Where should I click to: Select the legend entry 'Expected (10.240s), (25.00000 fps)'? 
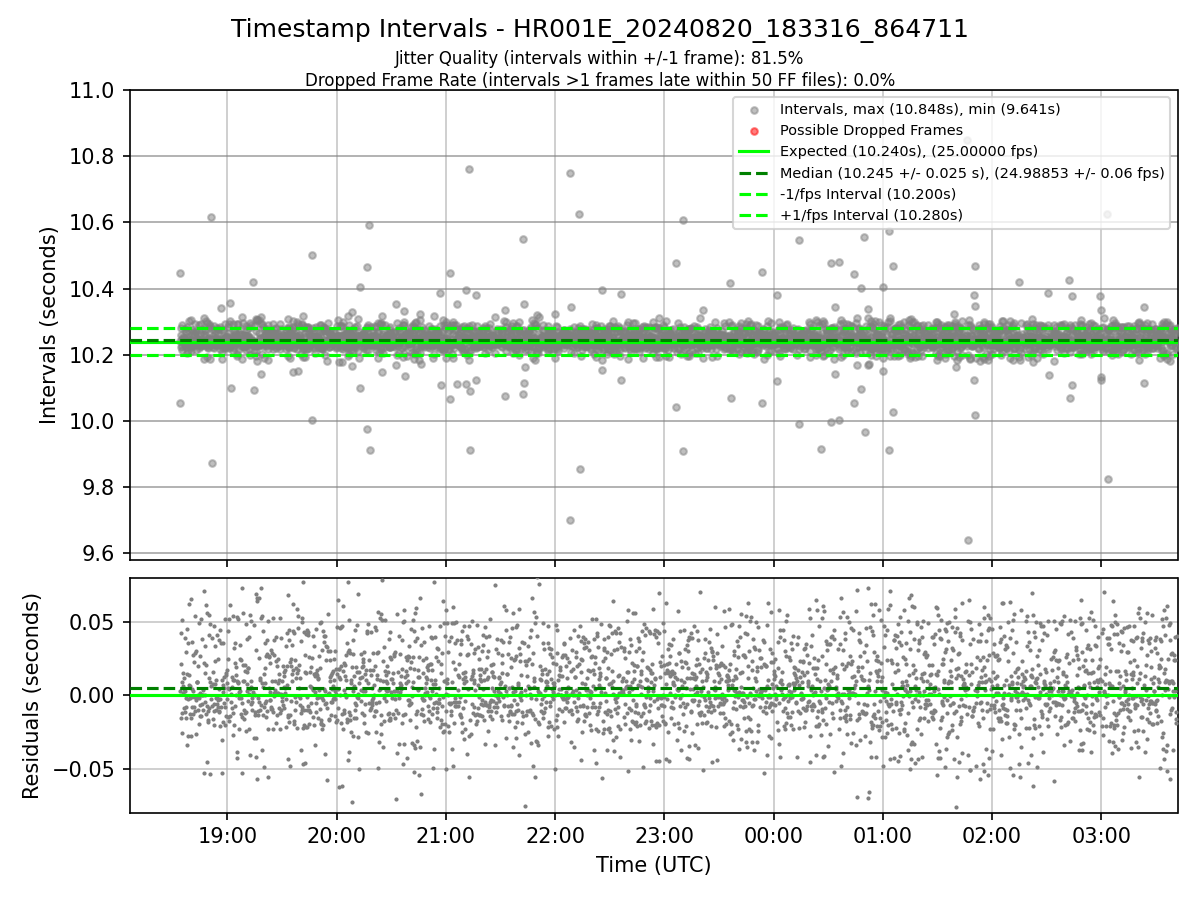909,151
